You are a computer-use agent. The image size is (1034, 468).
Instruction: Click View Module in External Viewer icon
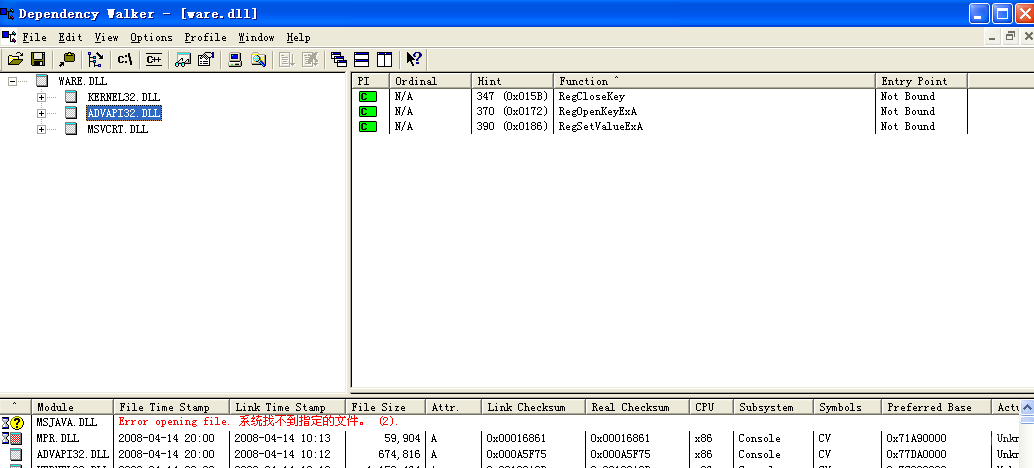point(183,59)
